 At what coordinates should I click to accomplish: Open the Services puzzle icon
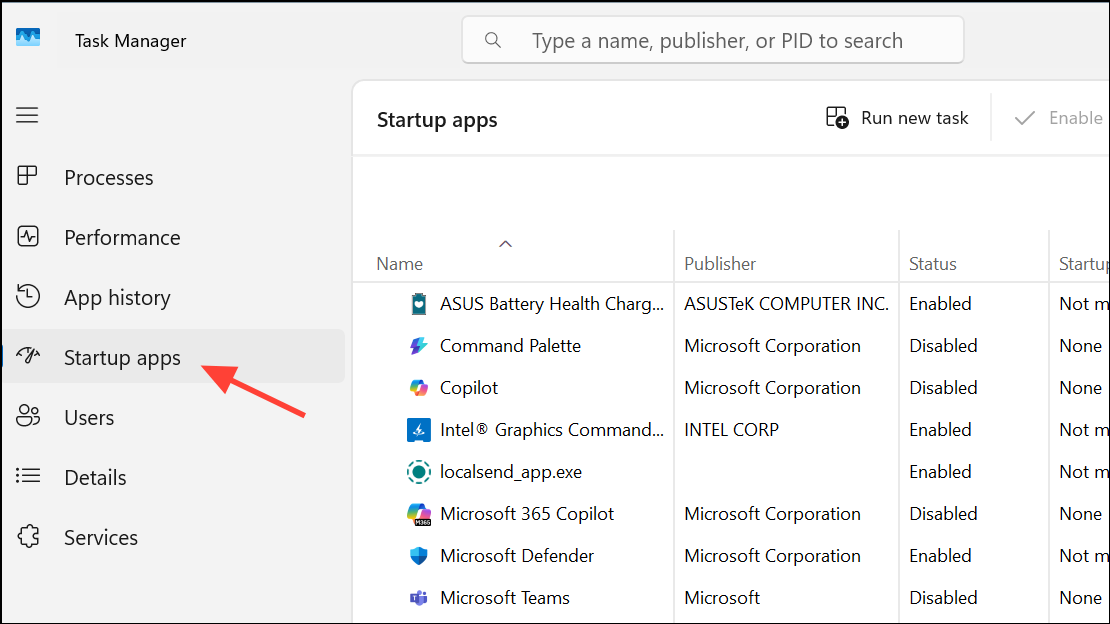coord(28,537)
